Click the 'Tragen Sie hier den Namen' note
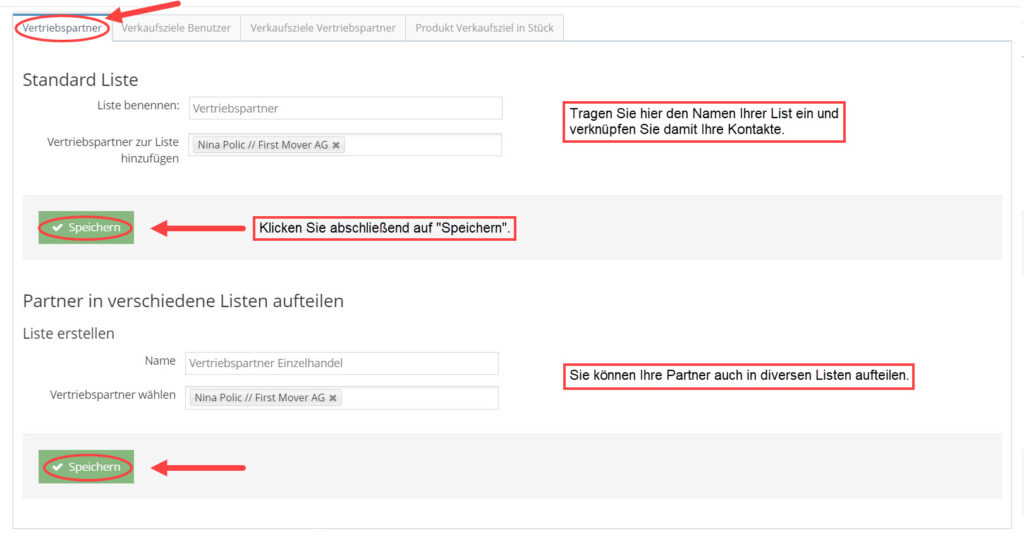 click(x=704, y=122)
